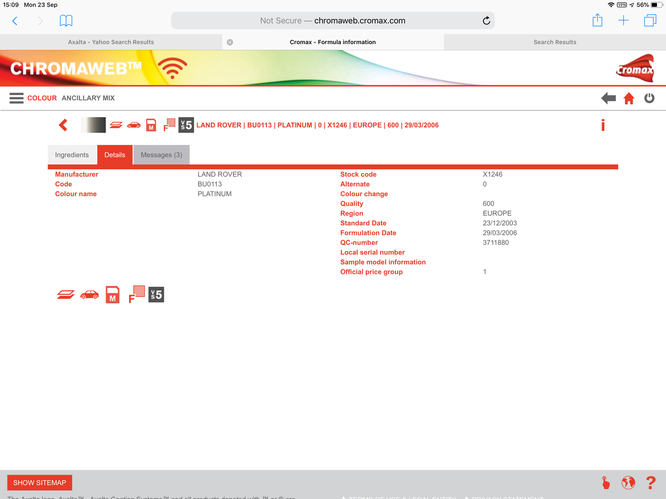Open the Messages (3) tab
Viewport: 666px width, 499px height.
click(x=161, y=155)
